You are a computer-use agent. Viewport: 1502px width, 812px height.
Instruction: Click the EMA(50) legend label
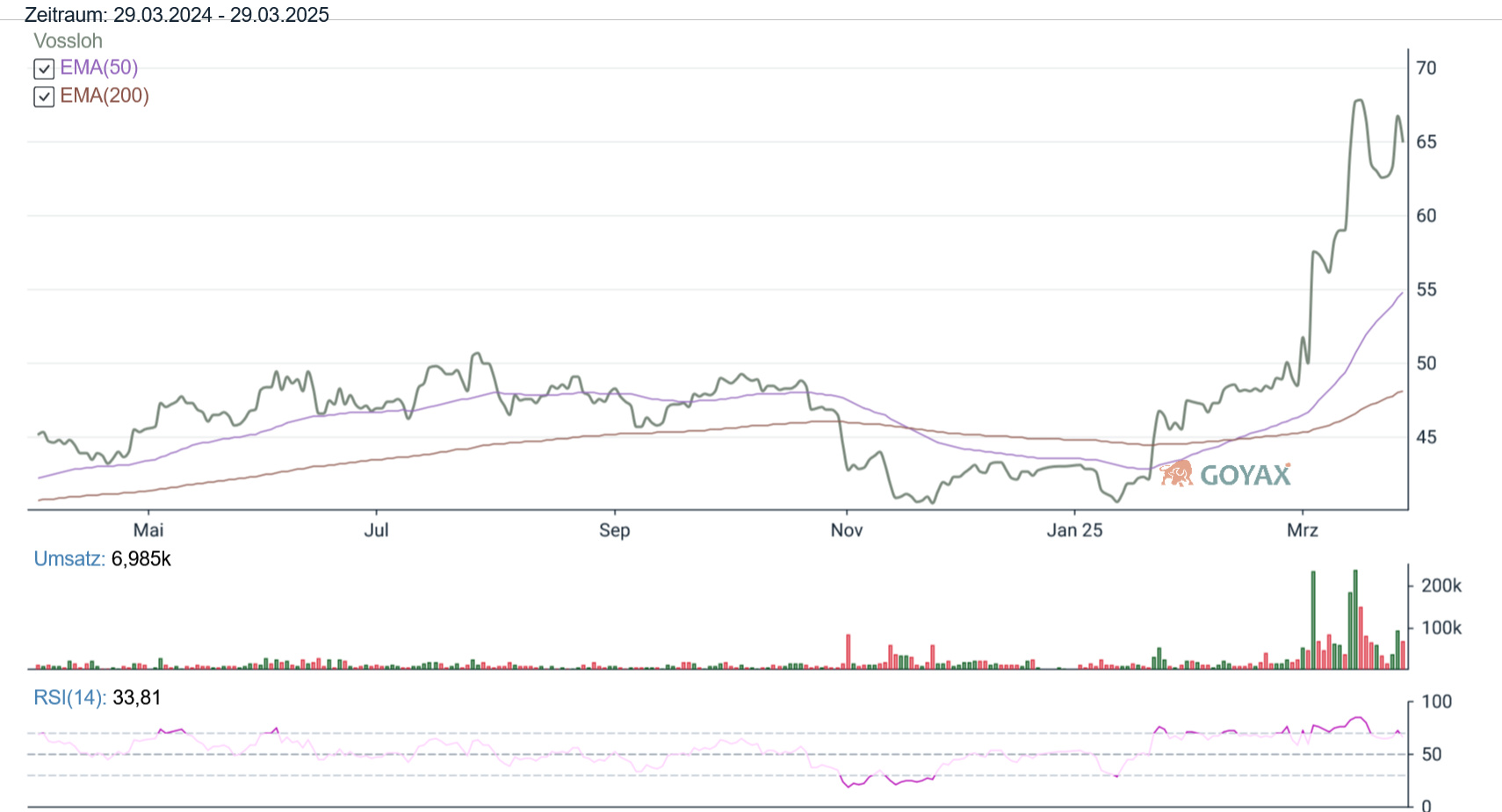[99, 68]
